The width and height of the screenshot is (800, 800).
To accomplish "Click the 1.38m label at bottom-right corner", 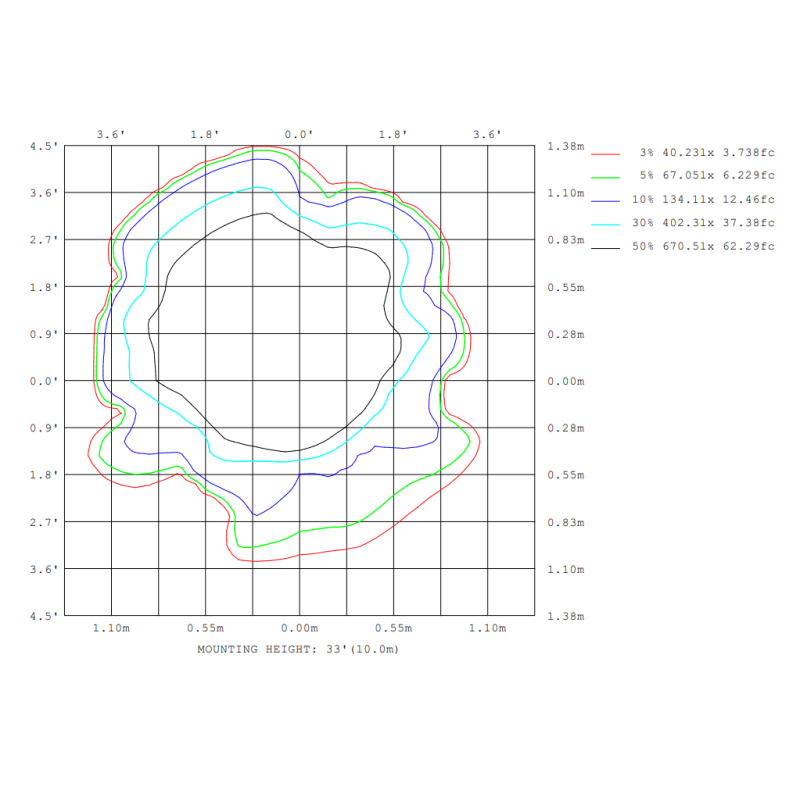I will [565, 616].
